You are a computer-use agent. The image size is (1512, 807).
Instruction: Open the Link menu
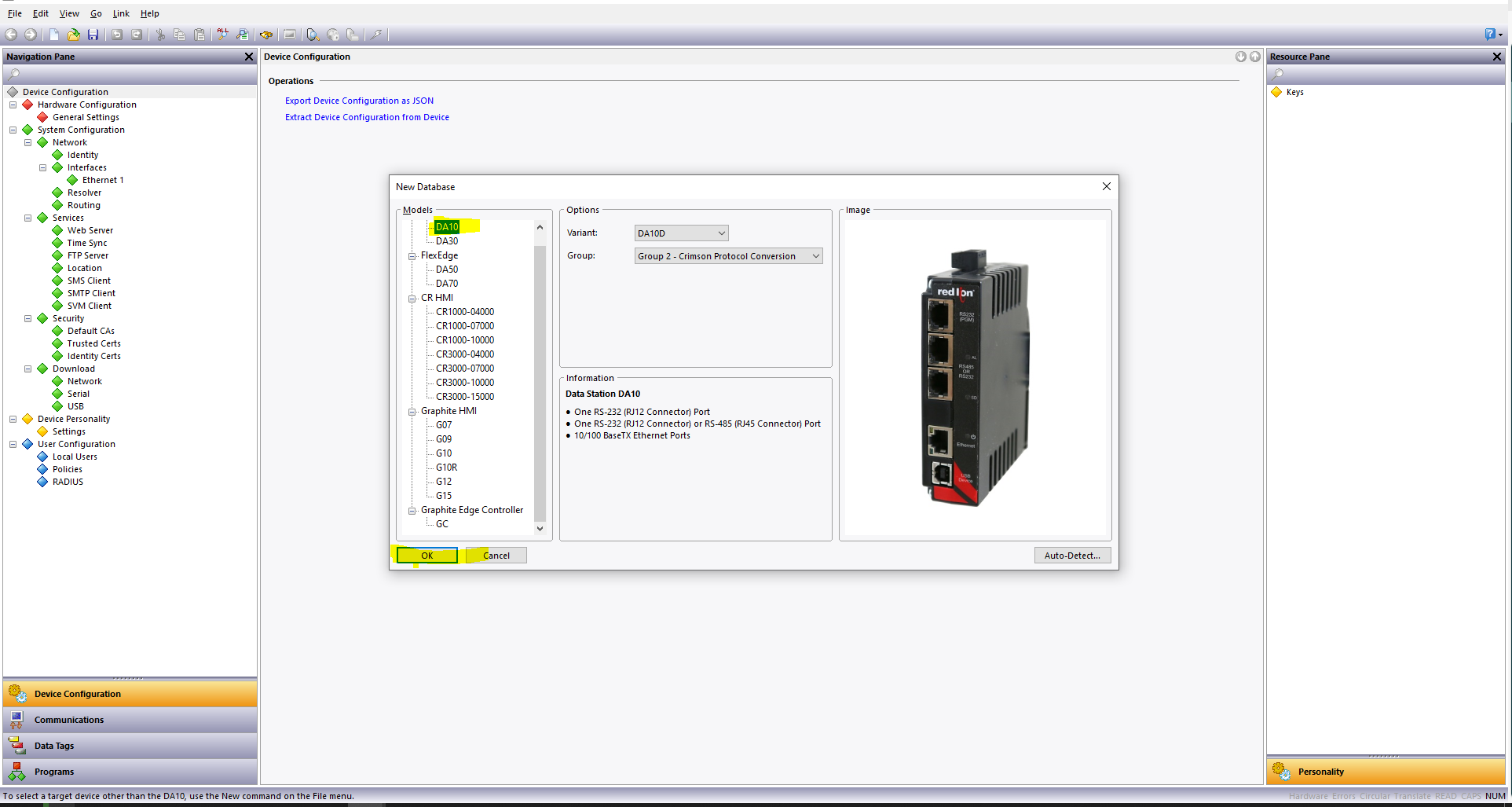point(121,13)
